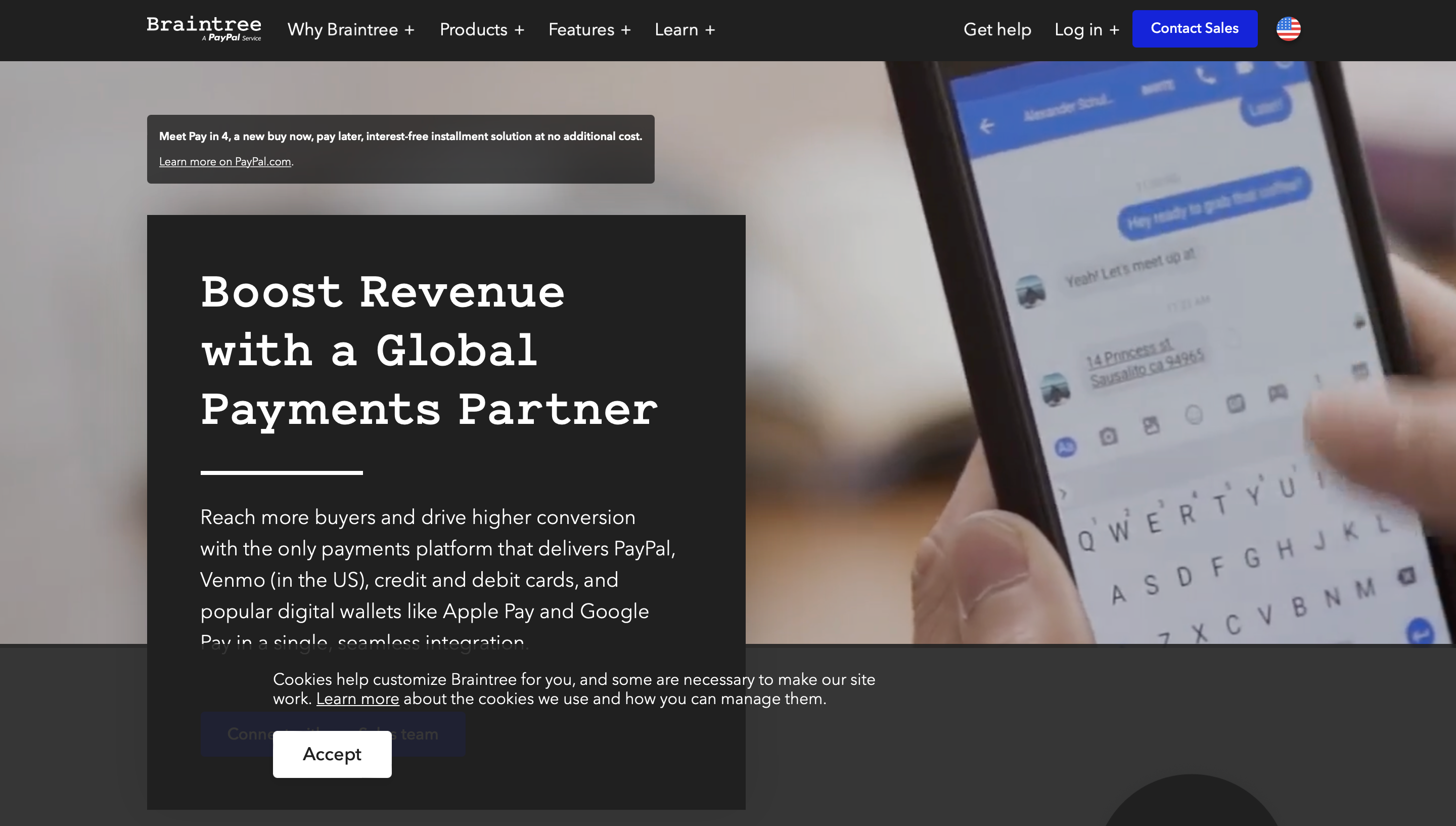Screen dimensions: 1456x826
Task: Follow the Learn more on PayPal.com link
Action: point(224,162)
